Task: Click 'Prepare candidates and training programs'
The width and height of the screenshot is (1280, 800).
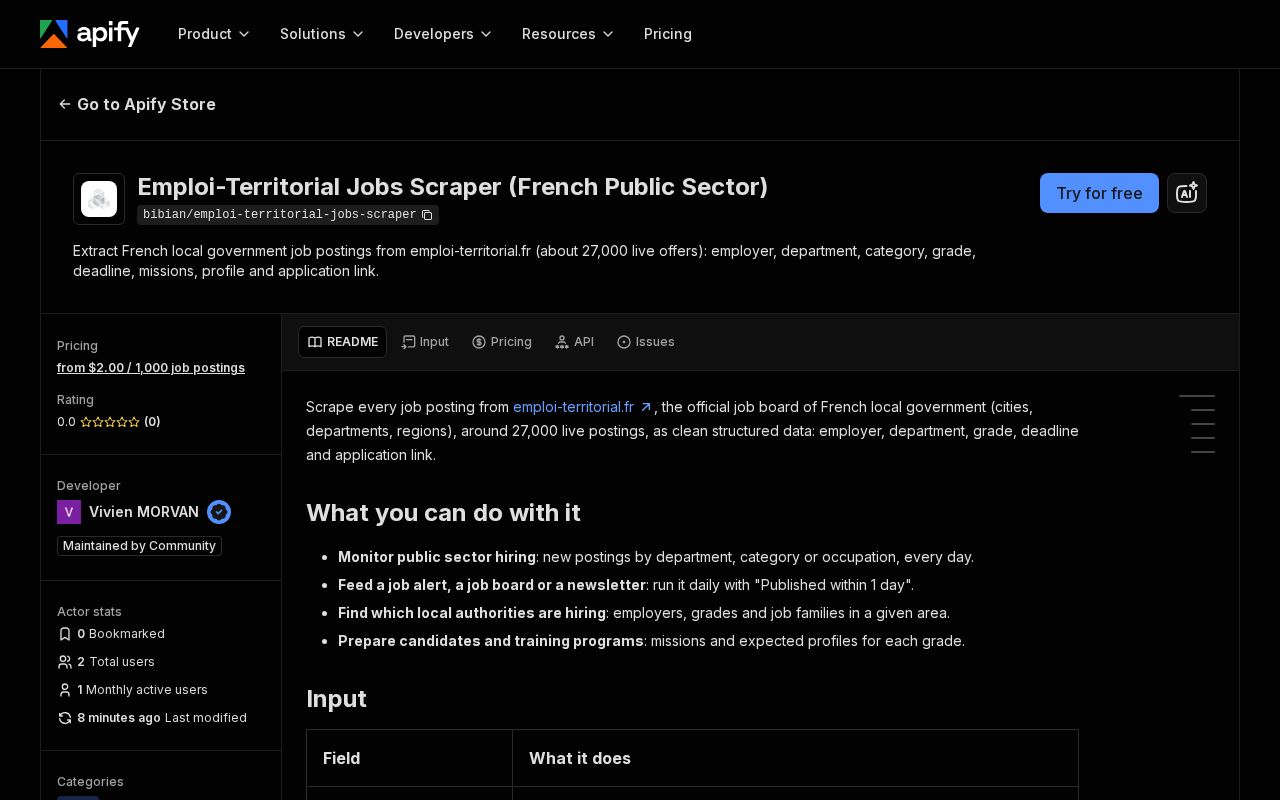Action: [x=491, y=641]
